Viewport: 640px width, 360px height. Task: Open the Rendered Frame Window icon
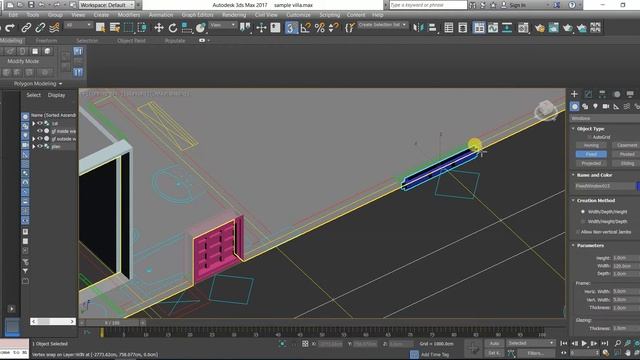(553, 28)
